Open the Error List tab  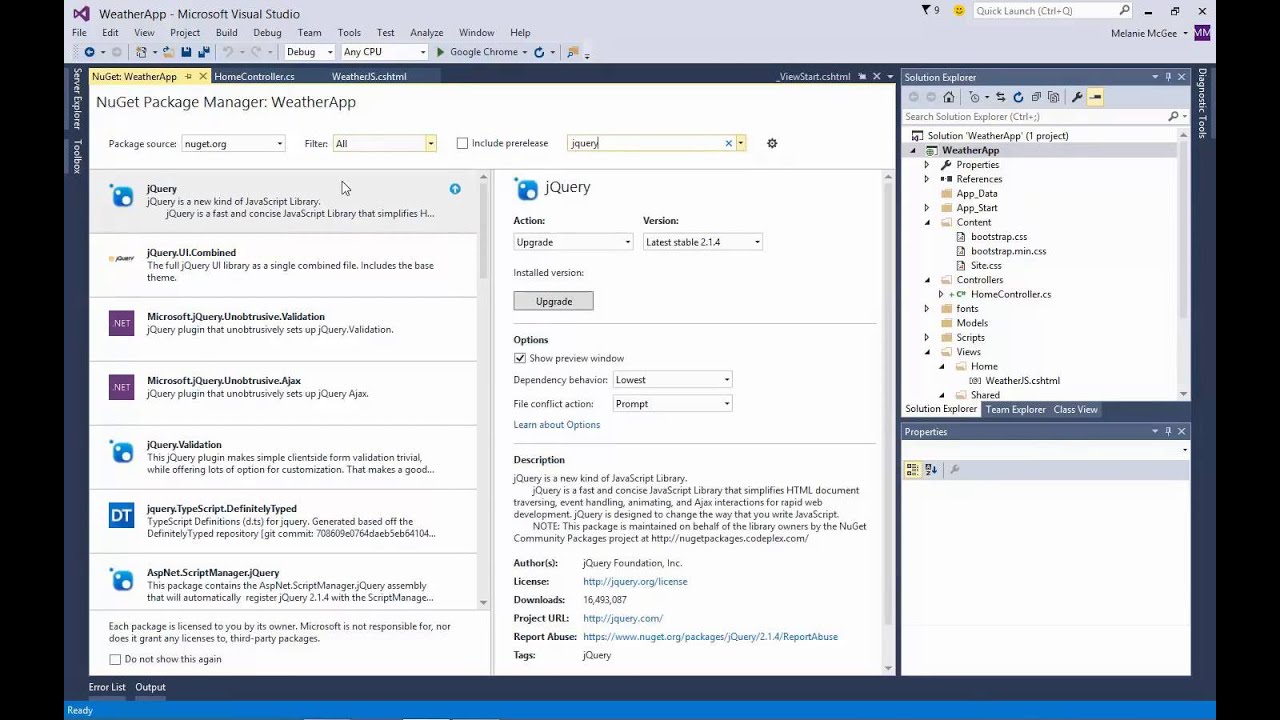point(107,687)
